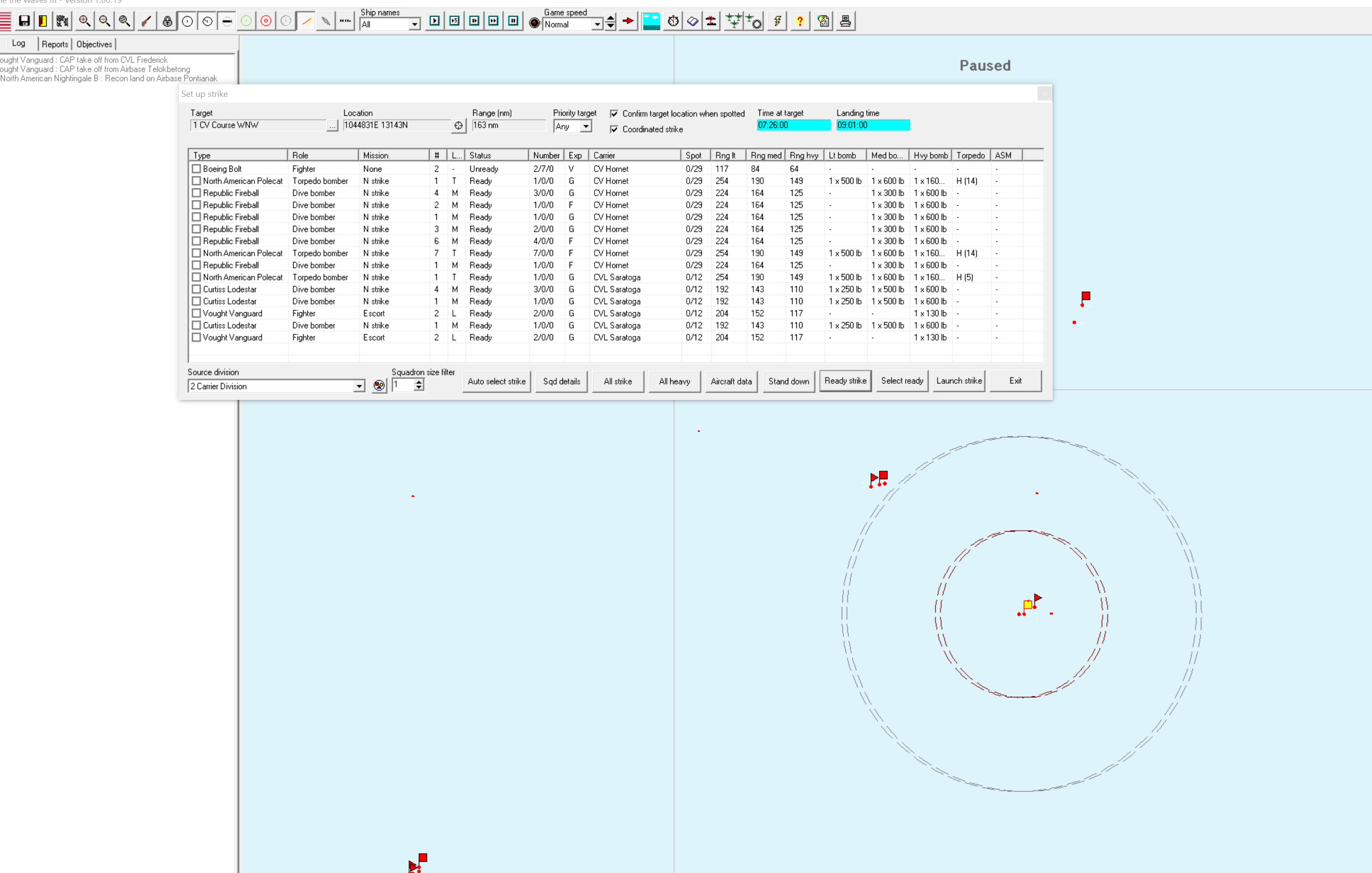Click the zoom out magnifier icon
This screenshot has width=1372, height=873.
pos(104,21)
